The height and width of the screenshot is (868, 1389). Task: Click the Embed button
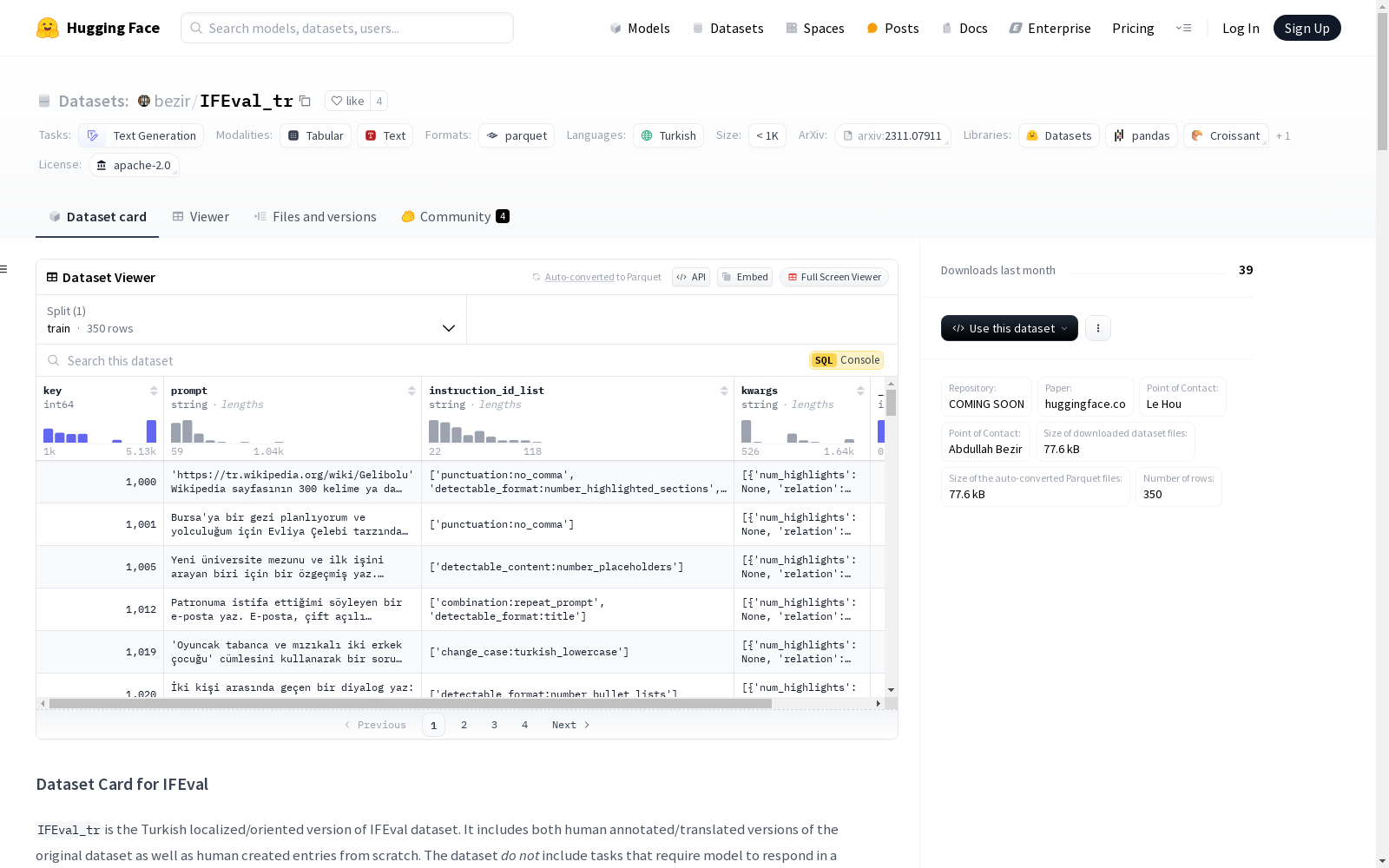point(745,277)
